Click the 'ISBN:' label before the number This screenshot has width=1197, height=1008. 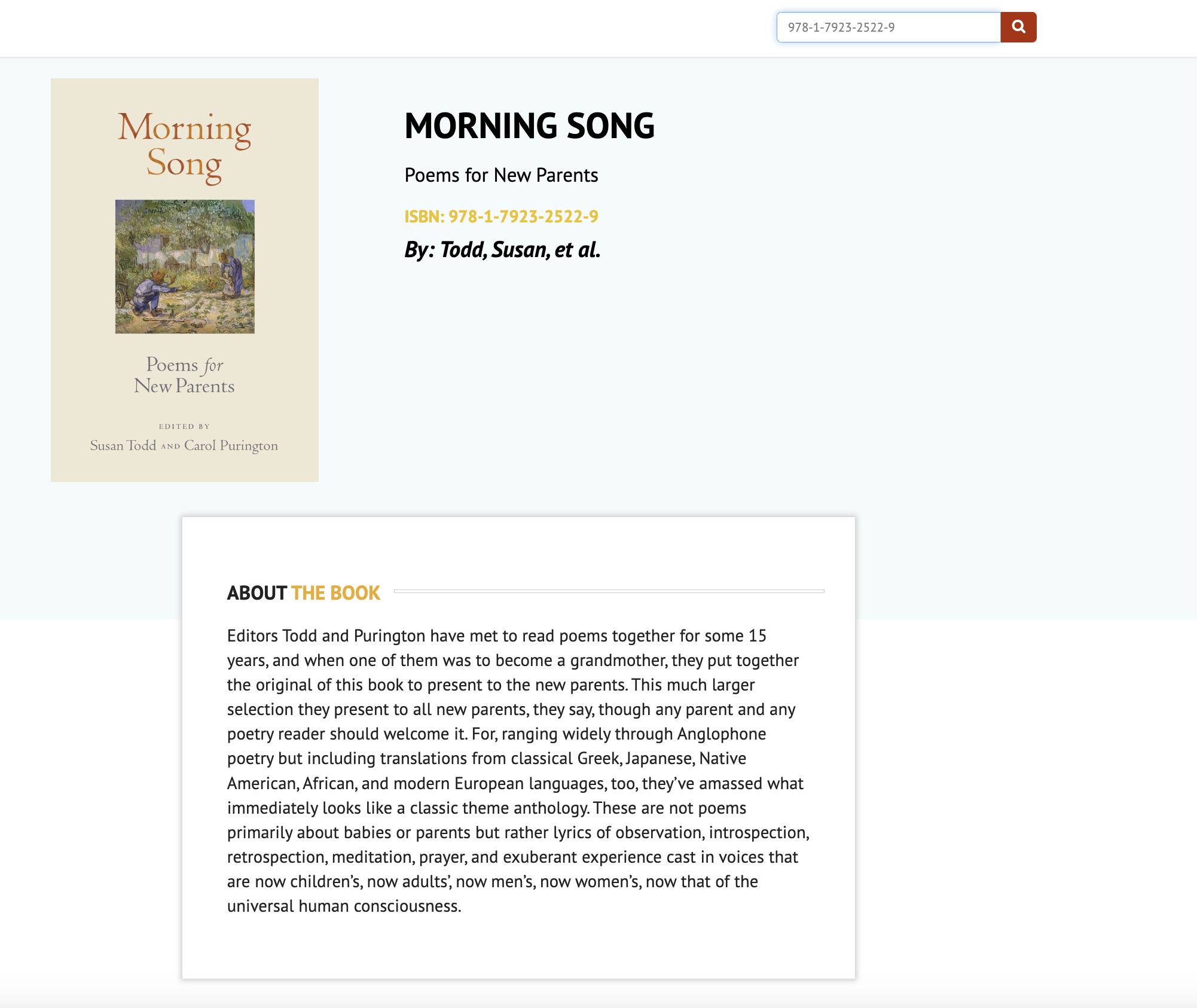[x=425, y=216]
